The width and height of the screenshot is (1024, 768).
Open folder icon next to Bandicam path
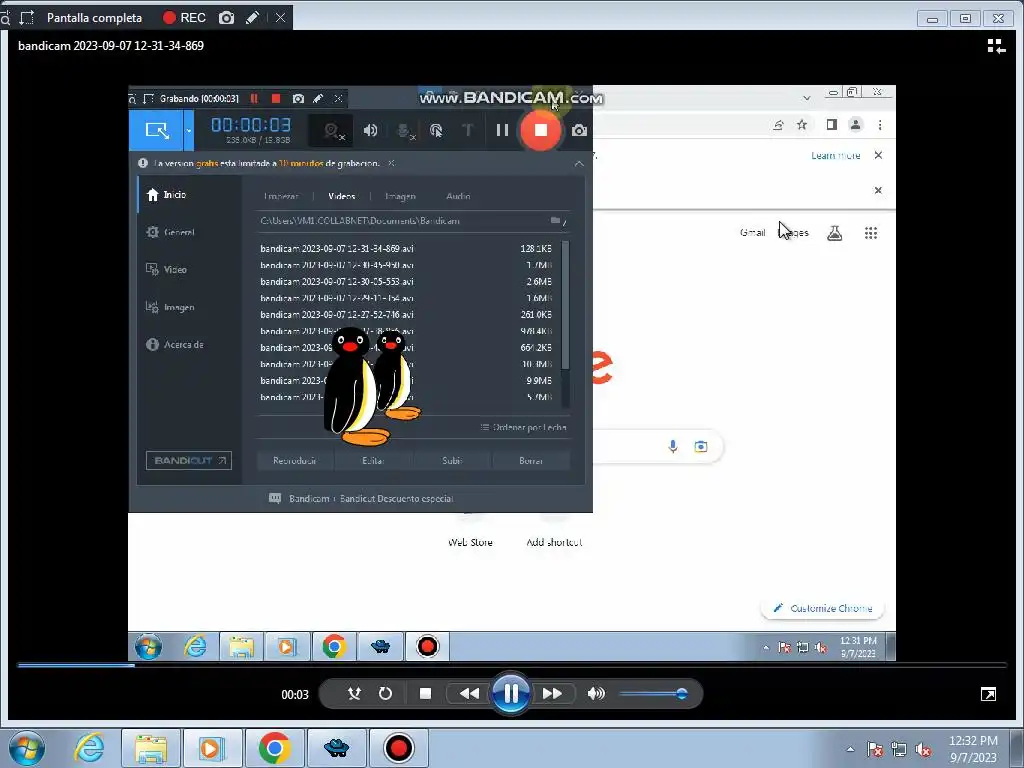556,221
